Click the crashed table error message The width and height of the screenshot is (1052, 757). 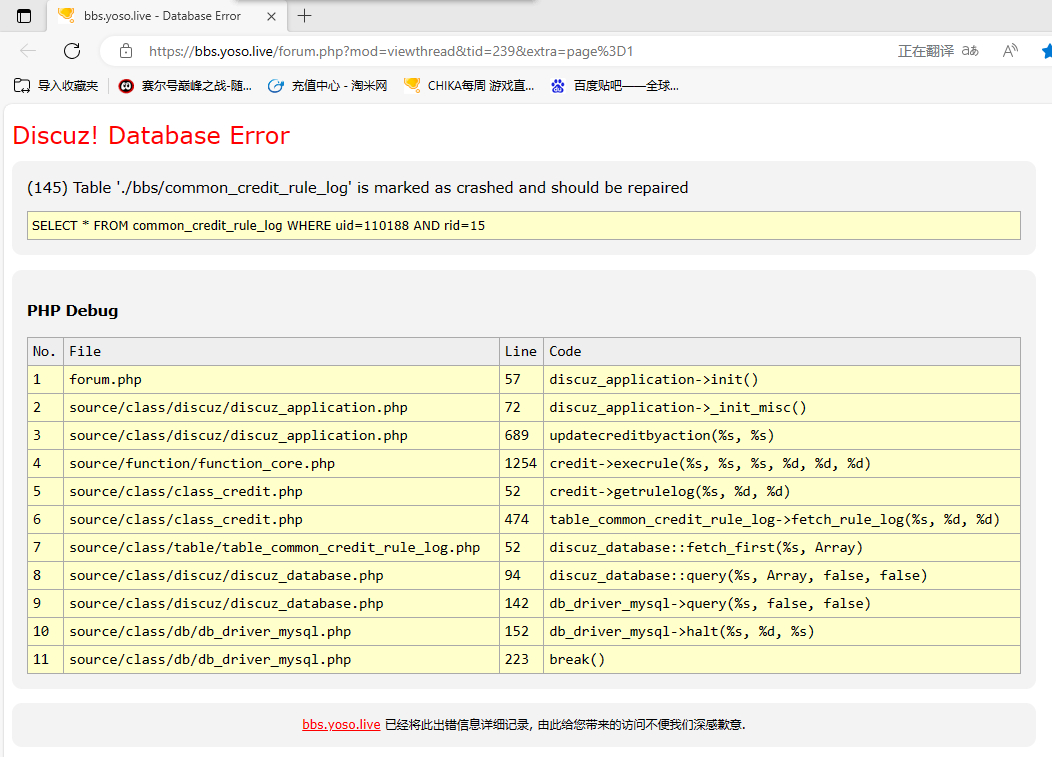(358, 188)
